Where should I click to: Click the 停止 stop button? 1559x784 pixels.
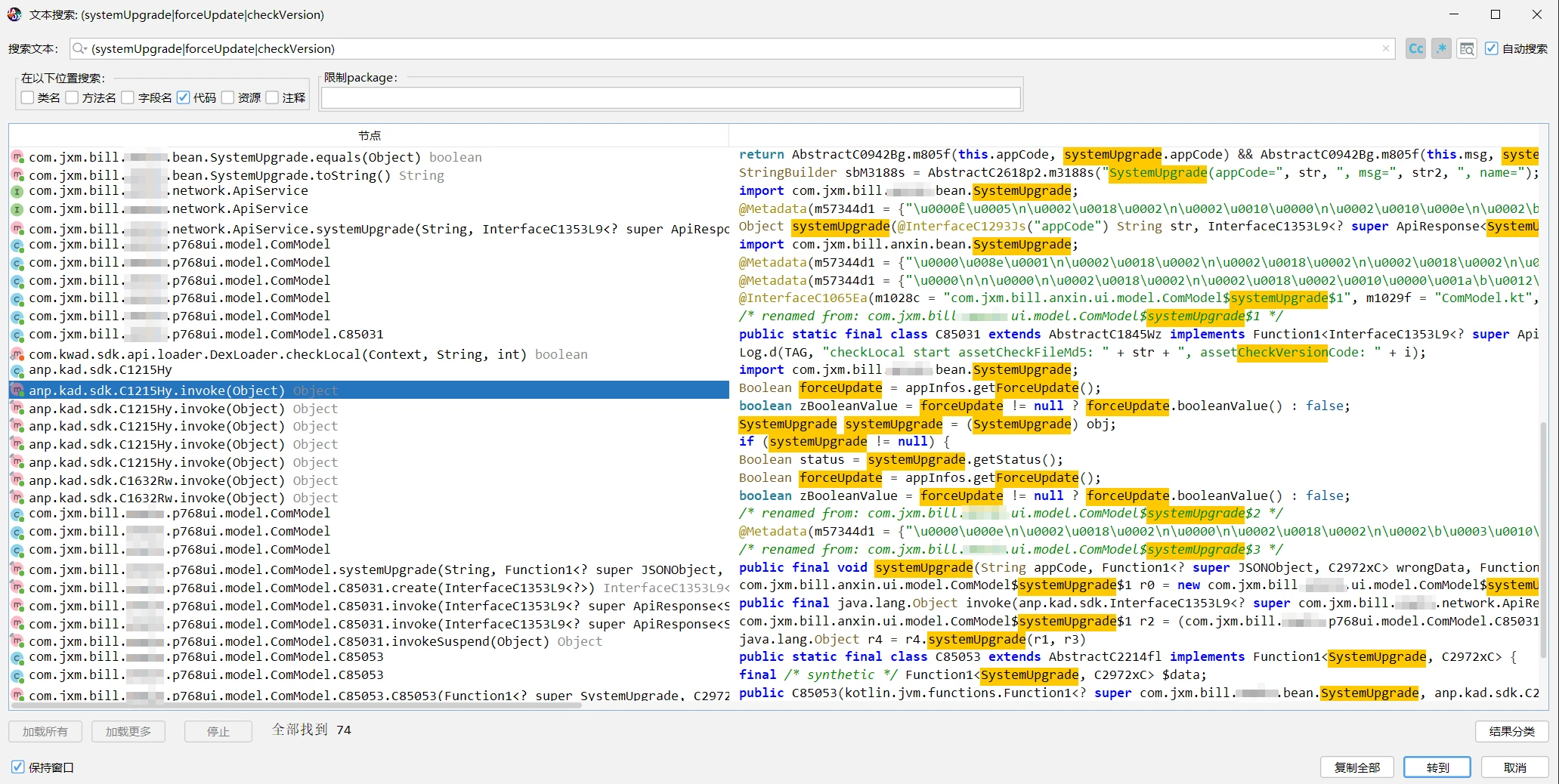tap(218, 731)
